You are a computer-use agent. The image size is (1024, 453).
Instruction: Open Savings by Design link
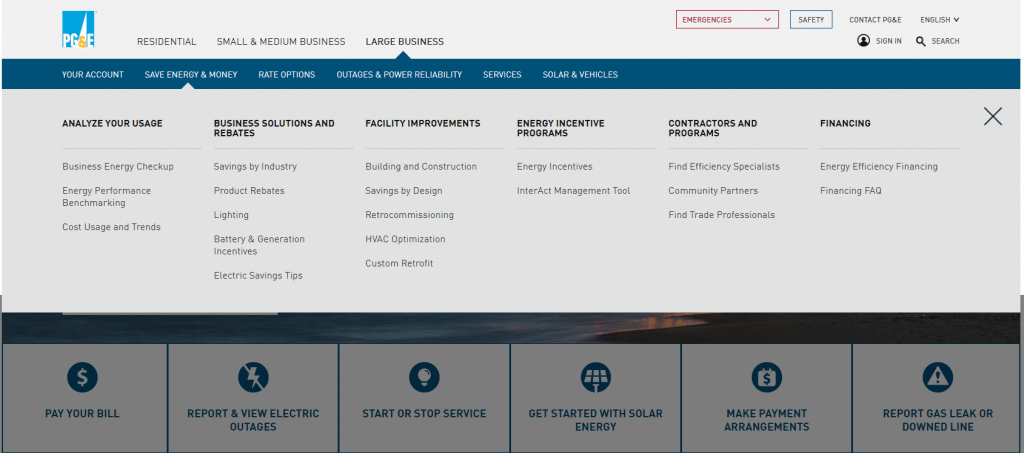[x=404, y=191]
